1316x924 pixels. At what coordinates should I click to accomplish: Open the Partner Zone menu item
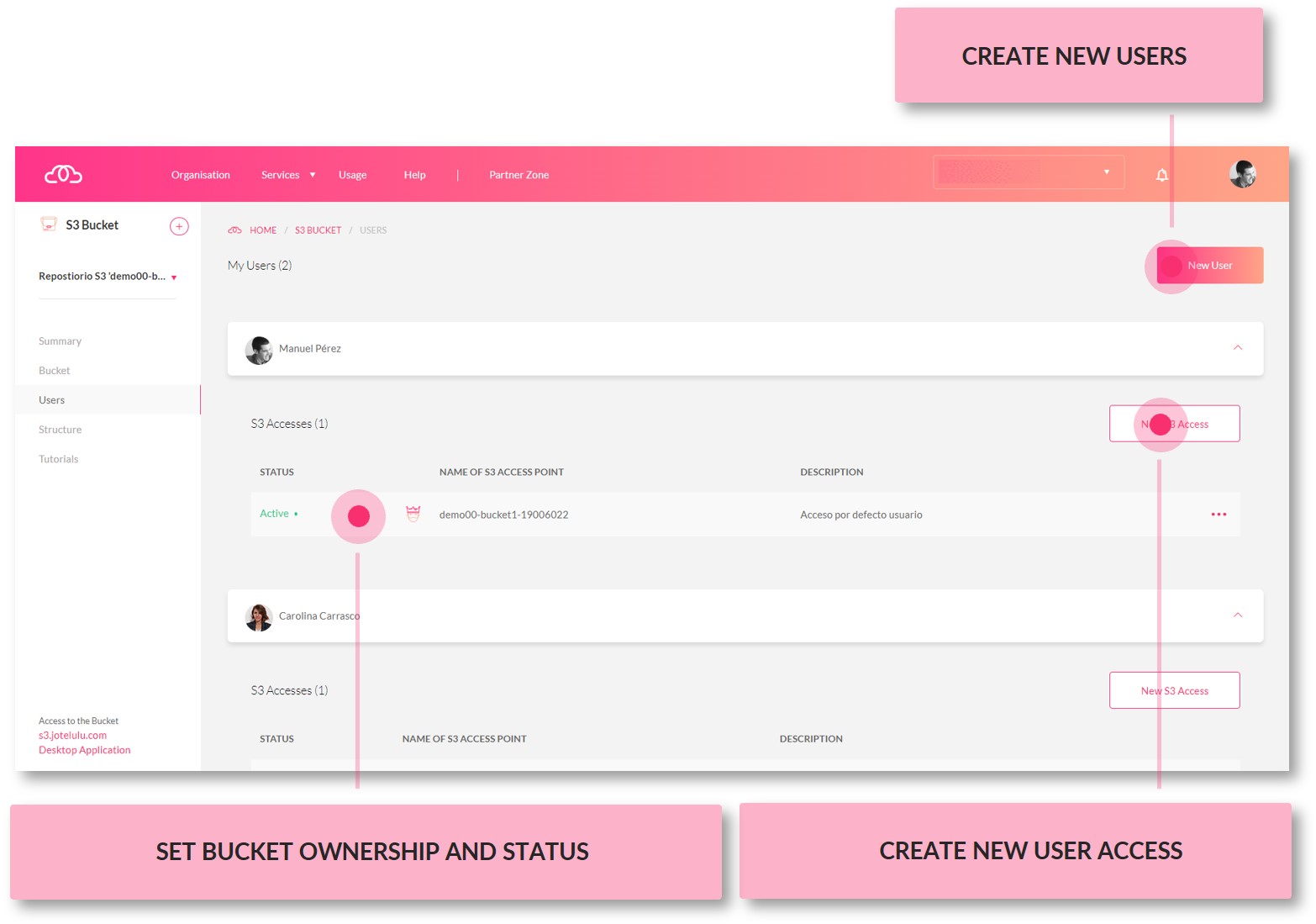tap(519, 174)
